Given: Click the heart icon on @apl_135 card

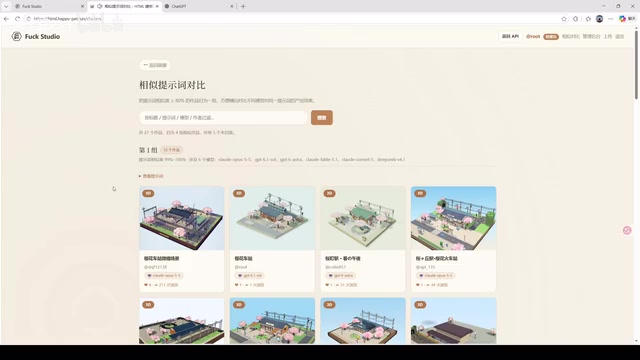Looking at the screenshot, I should [418, 285].
